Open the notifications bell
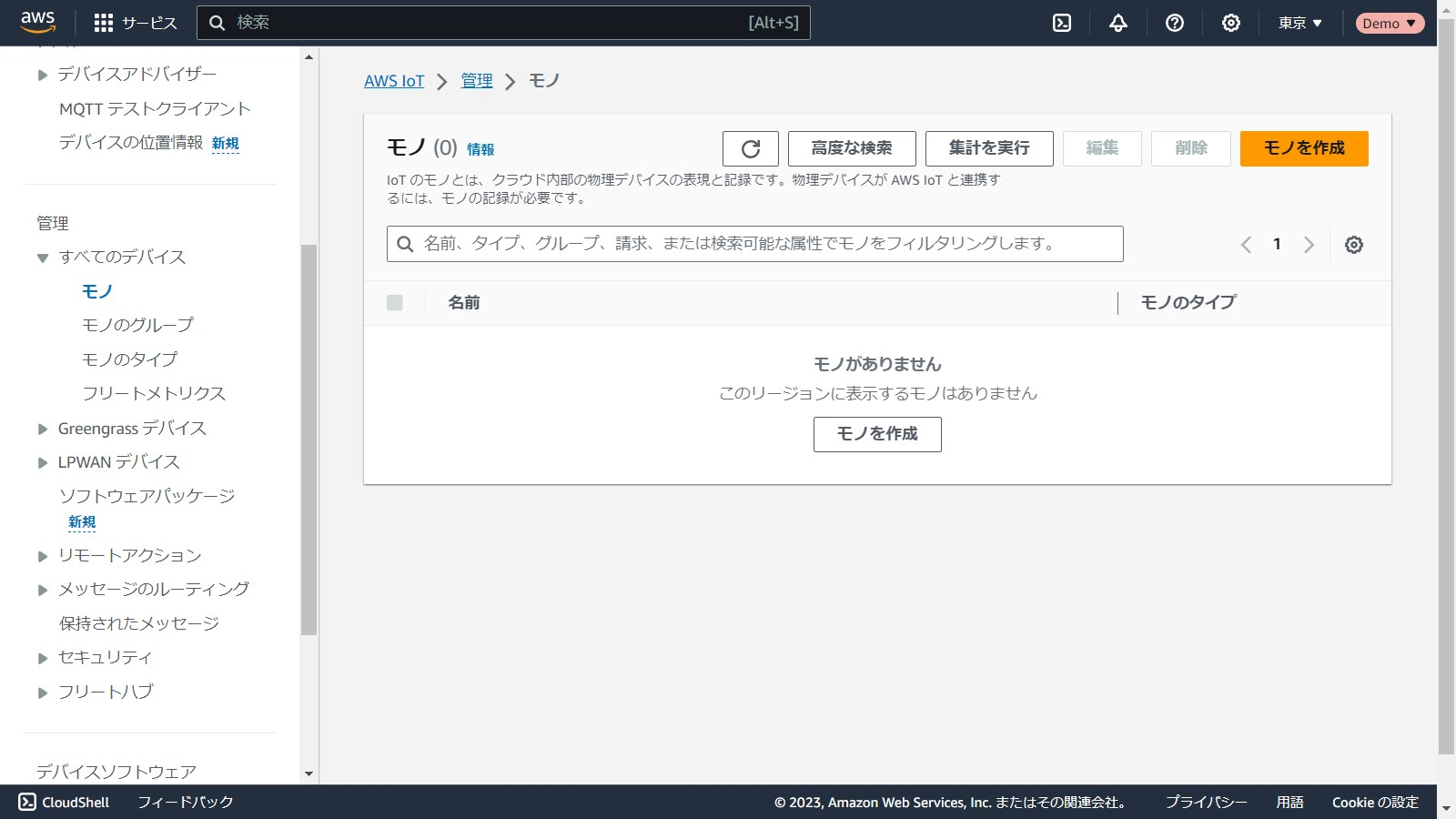This screenshot has width=1456, height=819. (1118, 23)
